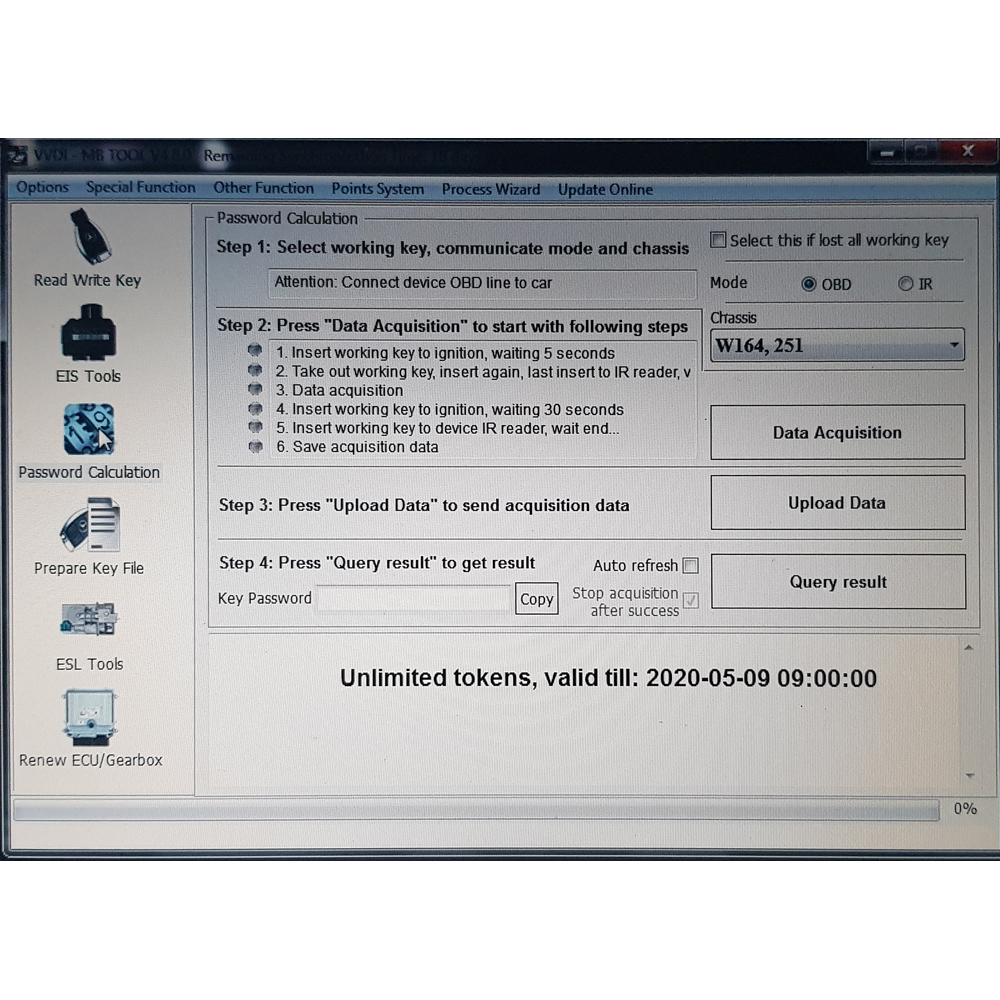Click the Query result button

[x=838, y=582]
